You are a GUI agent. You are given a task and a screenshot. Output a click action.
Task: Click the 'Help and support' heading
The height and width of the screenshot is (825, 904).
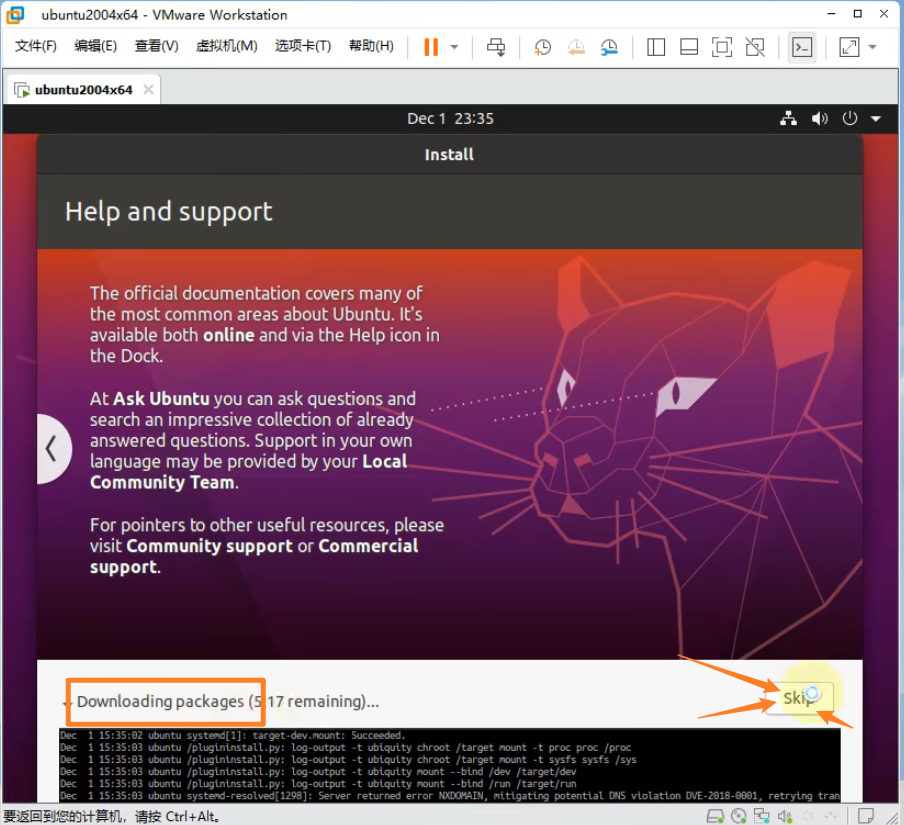click(168, 212)
